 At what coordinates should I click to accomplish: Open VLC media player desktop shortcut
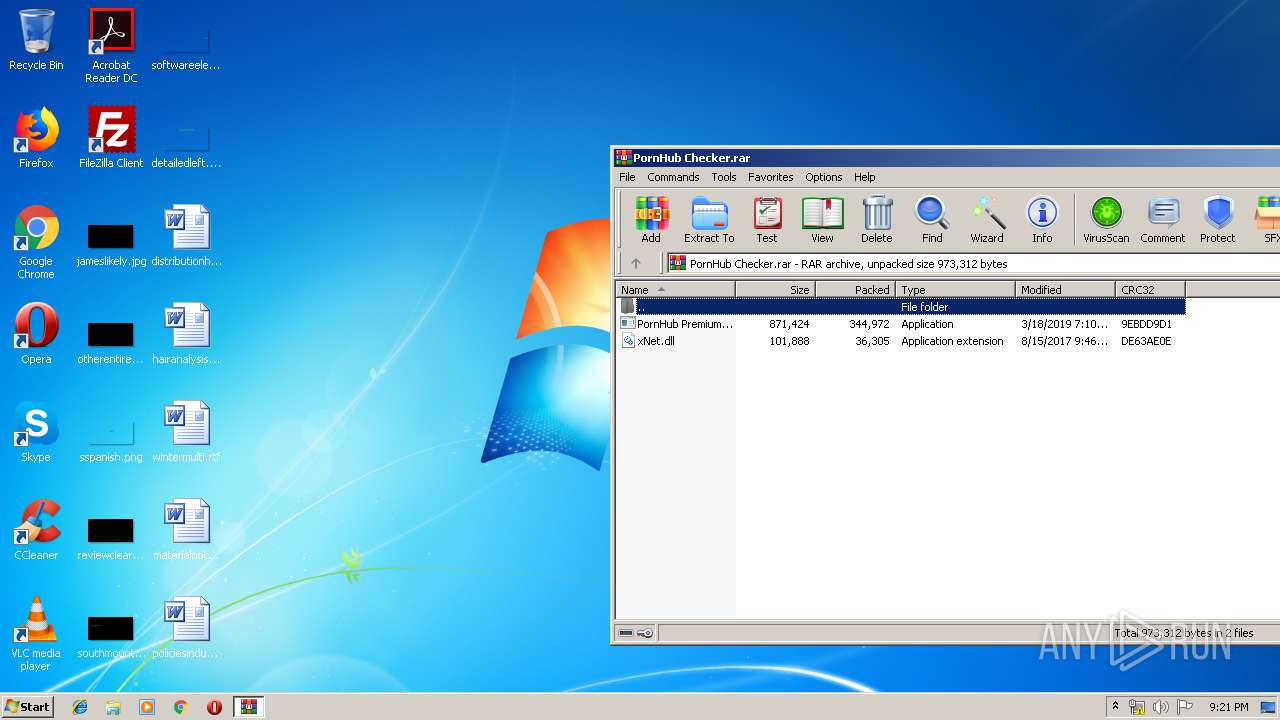click(36, 634)
